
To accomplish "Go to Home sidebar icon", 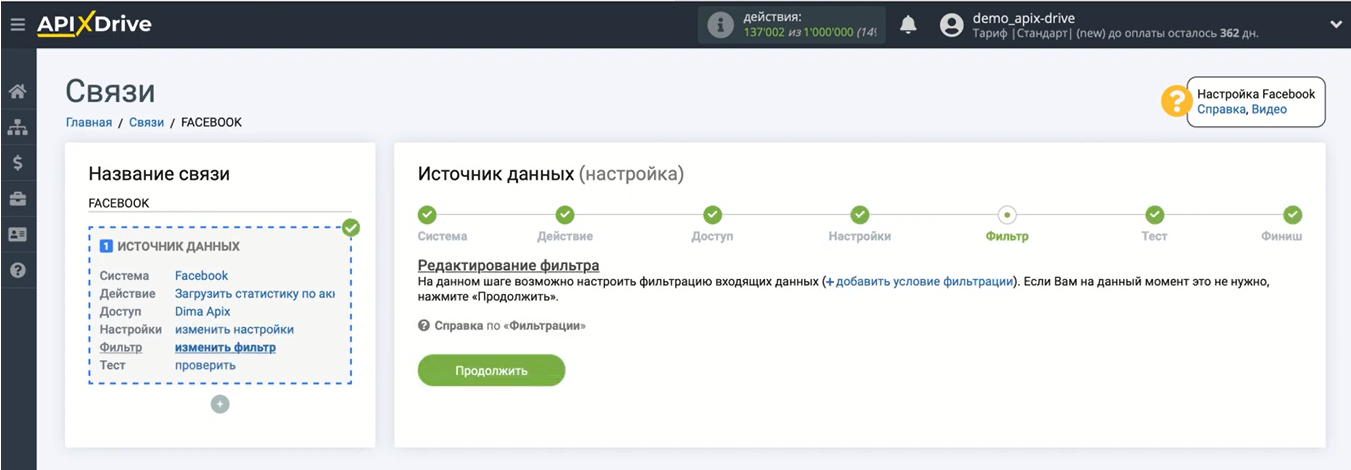I will pos(17,92).
